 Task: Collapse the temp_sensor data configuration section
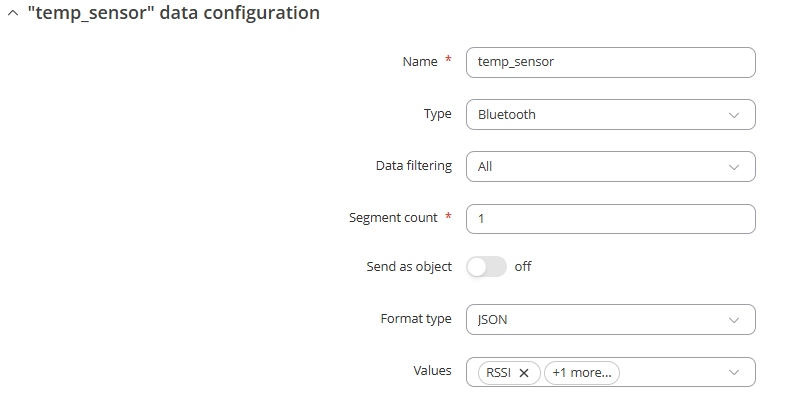click(13, 13)
